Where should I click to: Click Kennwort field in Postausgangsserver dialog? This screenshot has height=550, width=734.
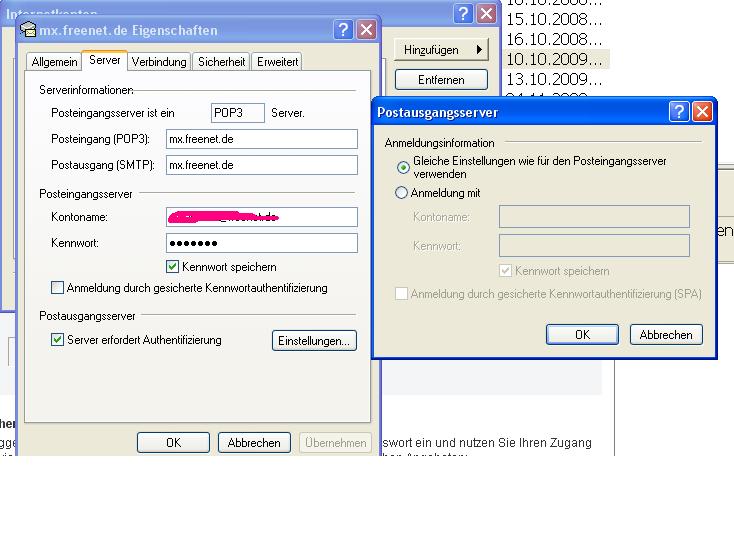pos(594,246)
